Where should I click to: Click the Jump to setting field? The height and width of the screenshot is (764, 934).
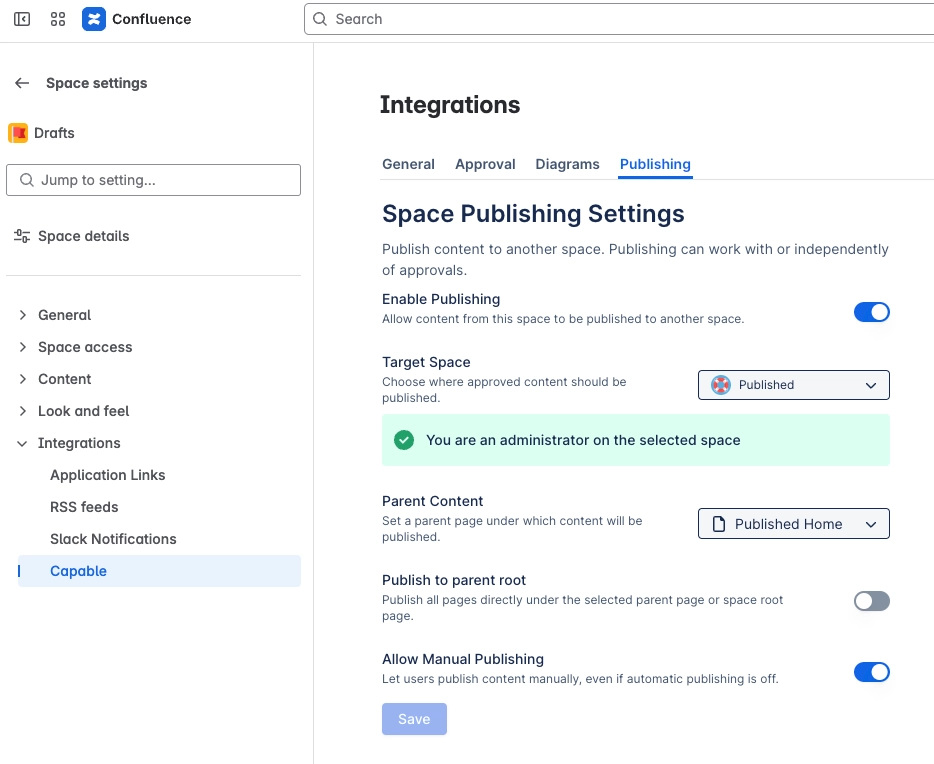click(x=153, y=180)
